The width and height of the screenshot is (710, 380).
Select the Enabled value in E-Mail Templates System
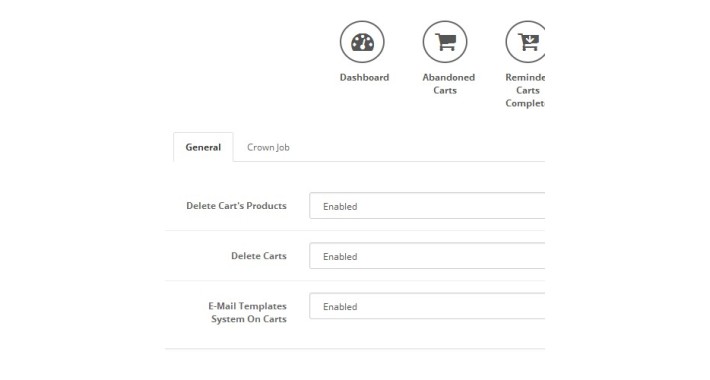[x=340, y=307]
